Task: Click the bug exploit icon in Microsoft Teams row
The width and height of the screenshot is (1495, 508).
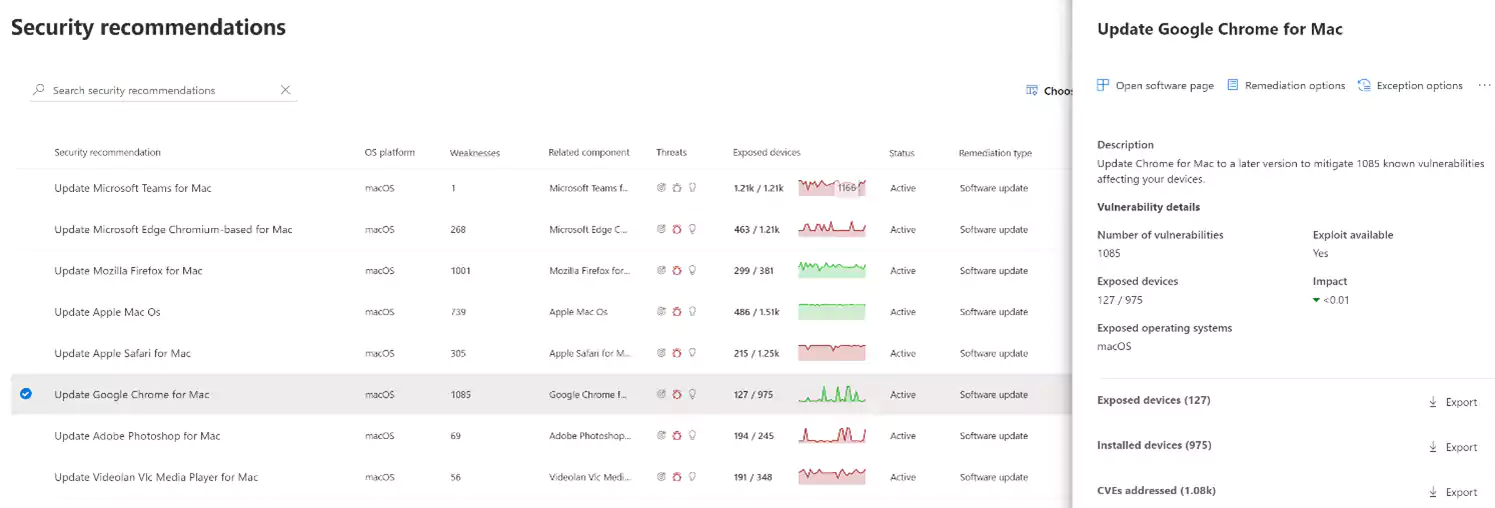Action: [676, 188]
